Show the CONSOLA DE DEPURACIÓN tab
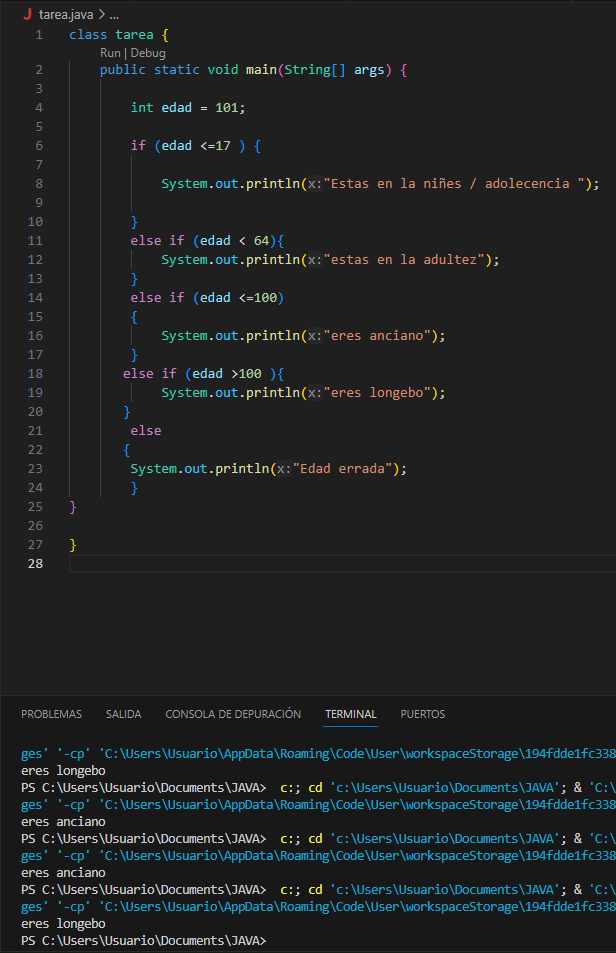This screenshot has width=616, height=953. (233, 714)
